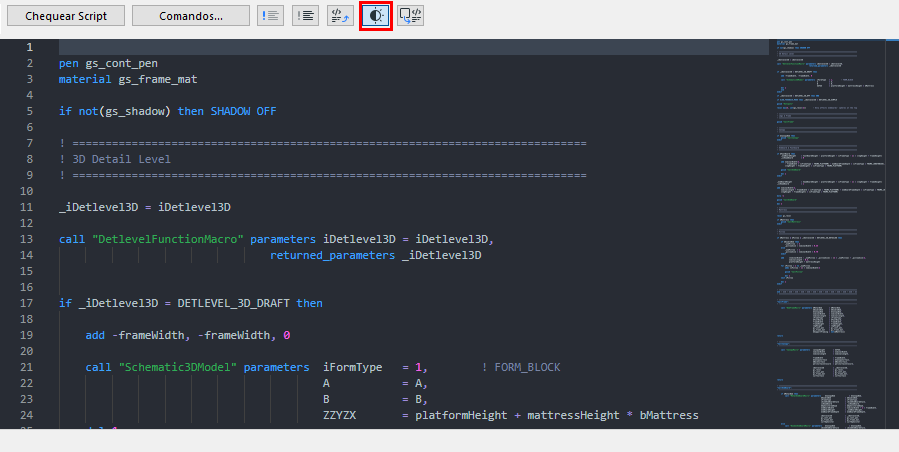The width and height of the screenshot is (899, 452).
Task: Click the "Schematic3DModel" string
Action: [178, 367]
